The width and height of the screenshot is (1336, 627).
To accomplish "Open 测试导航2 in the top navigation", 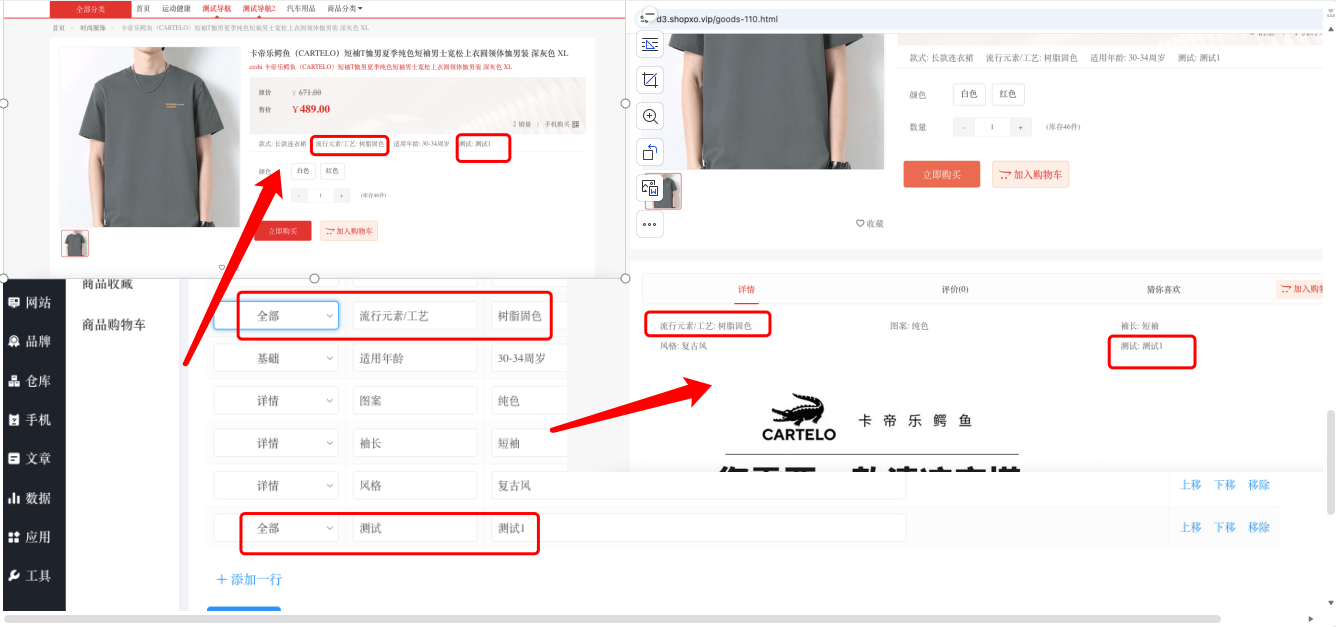I will (x=259, y=9).
